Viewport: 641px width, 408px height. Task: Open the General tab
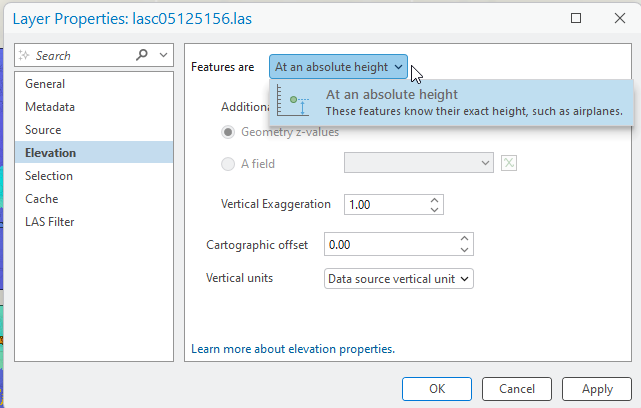point(94,84)
